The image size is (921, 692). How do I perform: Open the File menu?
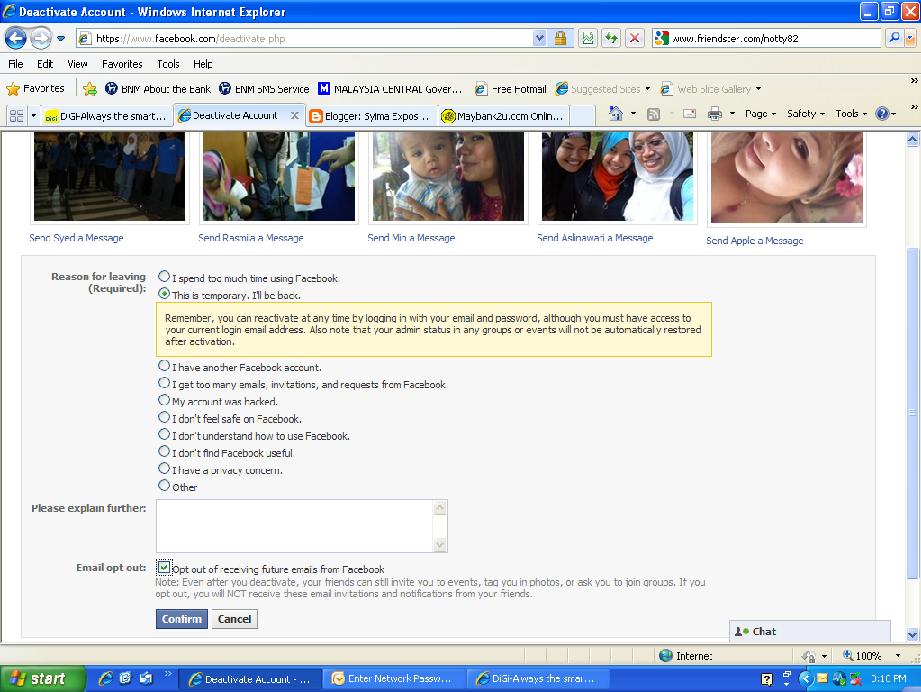(x=16, y=64)
